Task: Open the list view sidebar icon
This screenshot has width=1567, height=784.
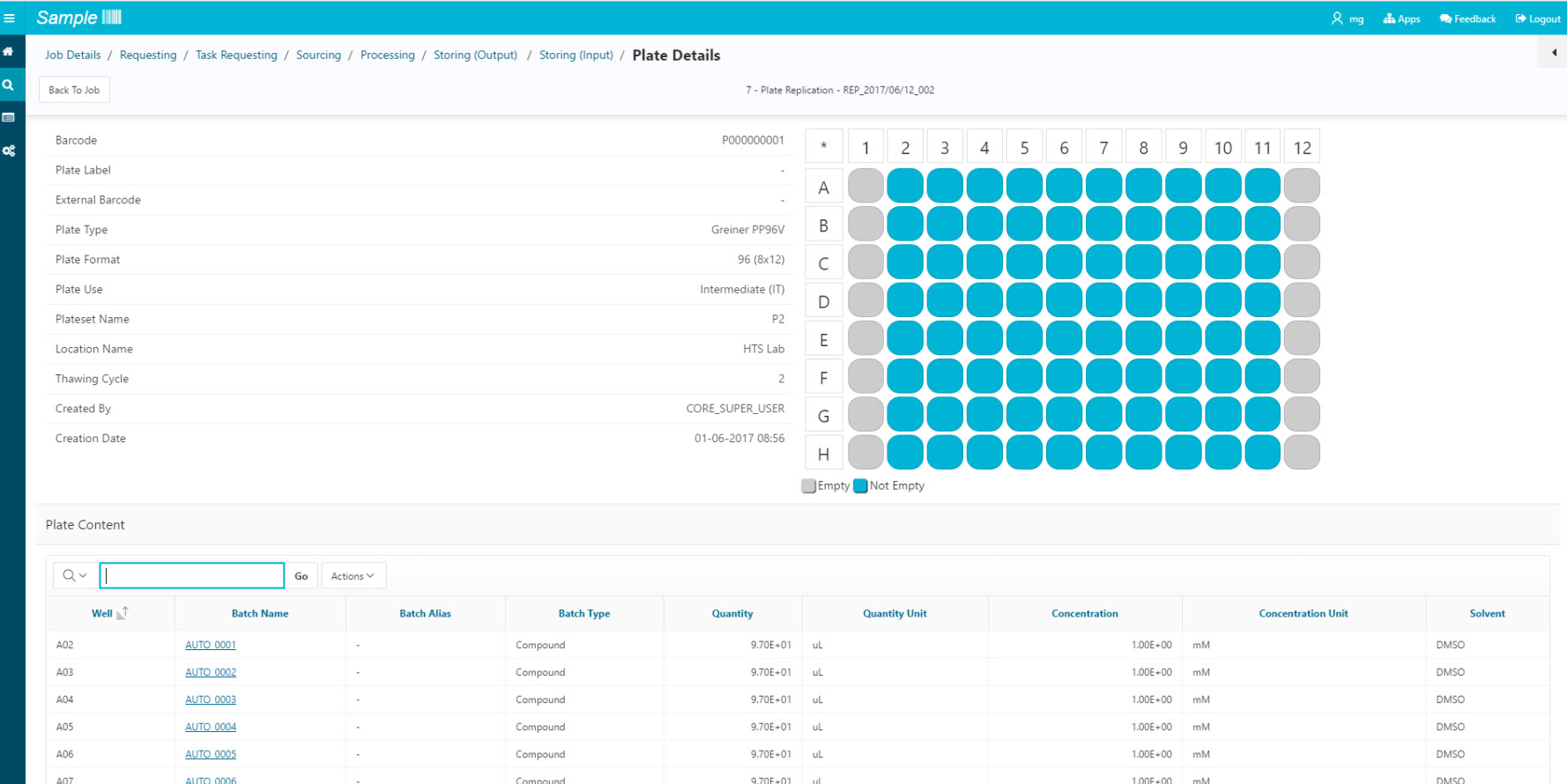Action: click(x=9, y=118)
